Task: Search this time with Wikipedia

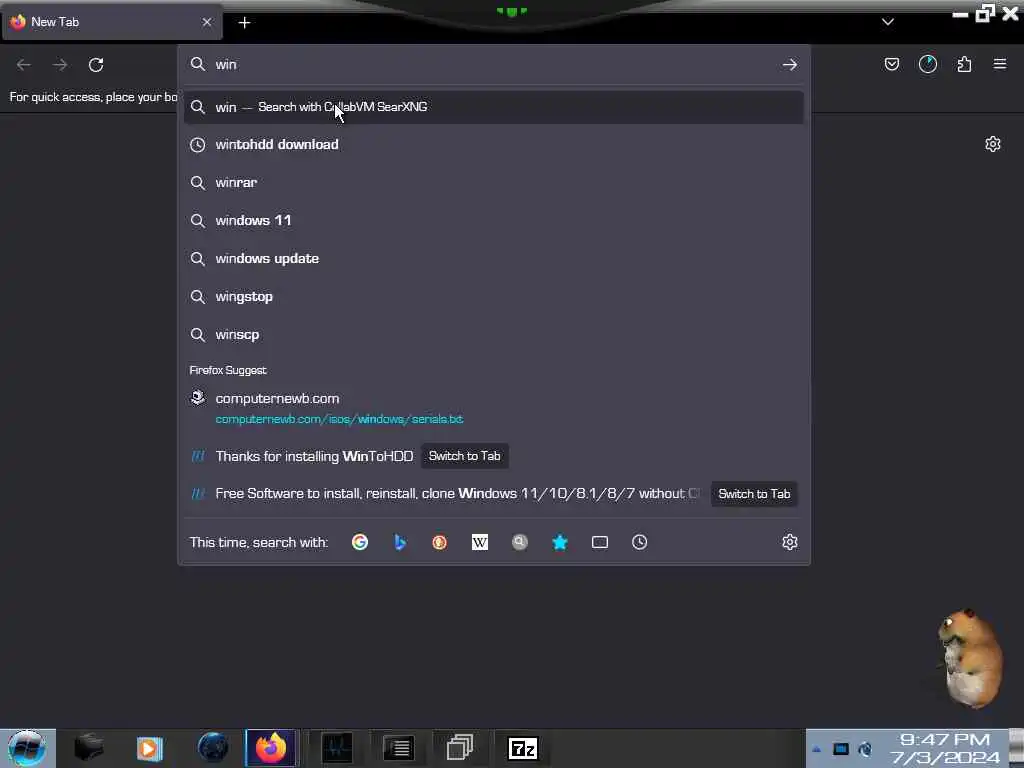Action: pyautogui.click(x=479, y=542)
